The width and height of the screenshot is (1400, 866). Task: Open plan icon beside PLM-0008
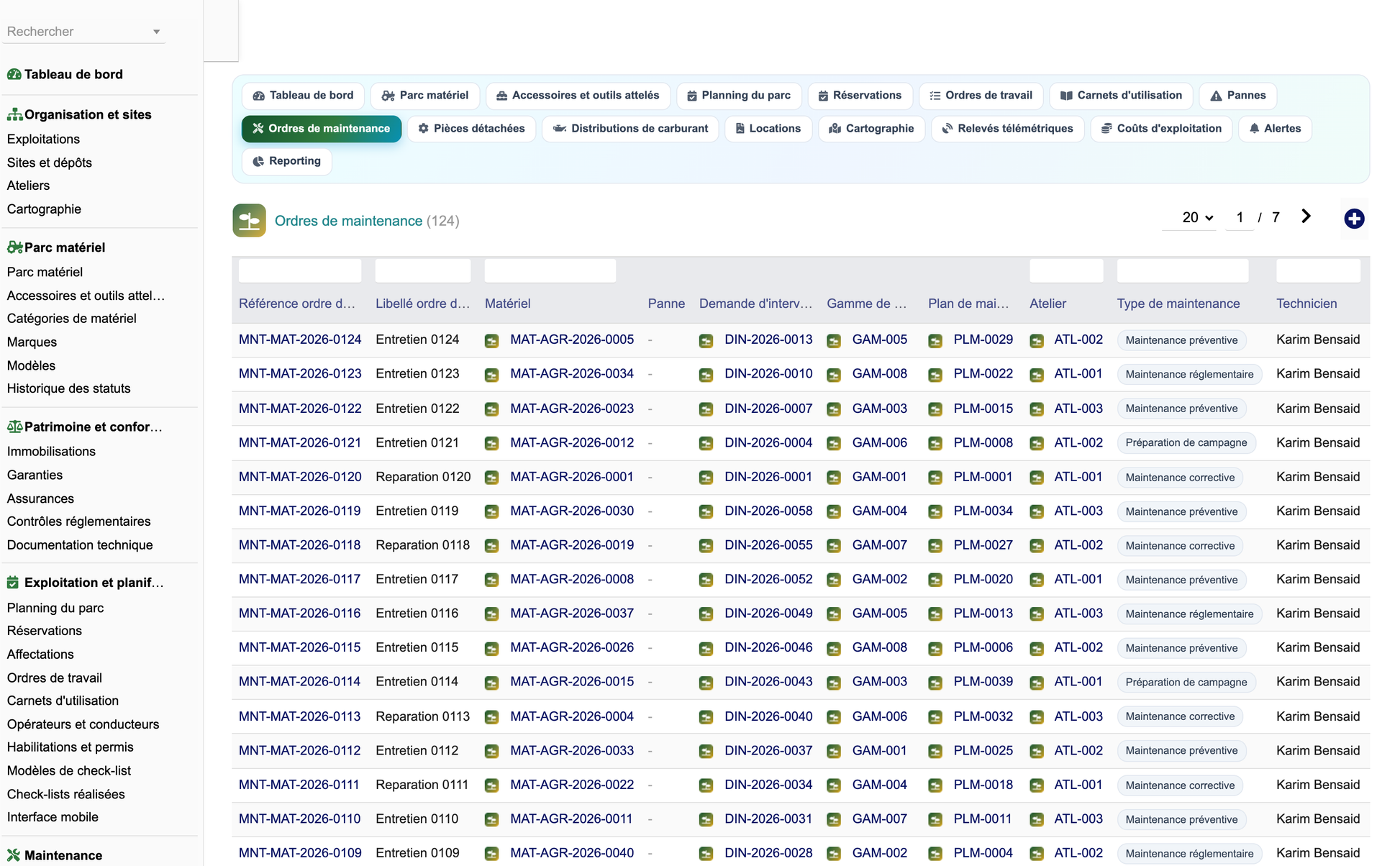(935, 444)
